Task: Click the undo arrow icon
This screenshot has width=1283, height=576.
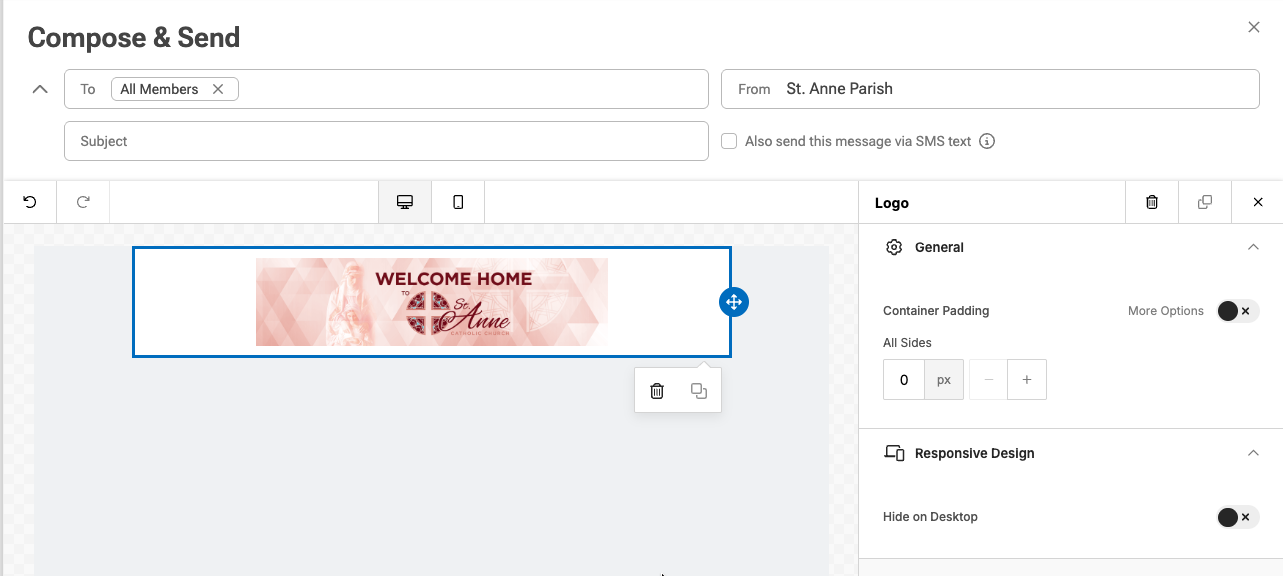Action: click(30, 202)
